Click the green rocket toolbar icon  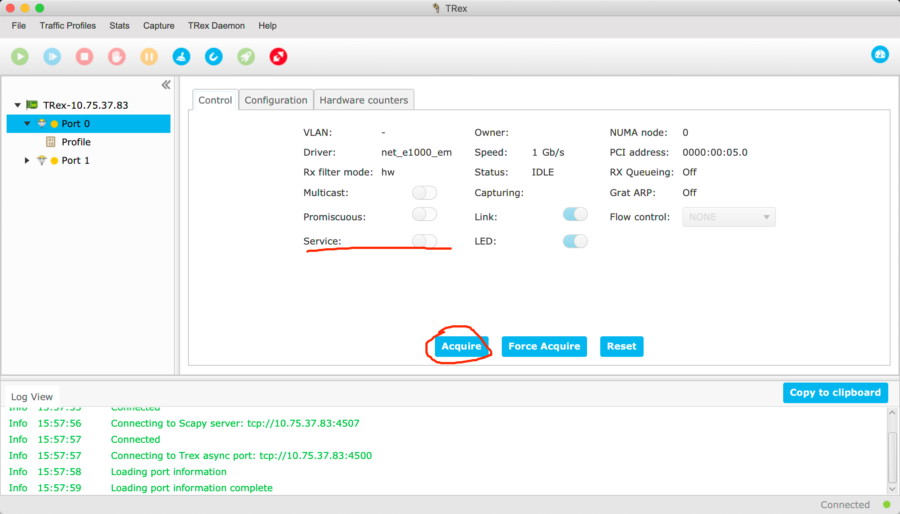(246, 56)
